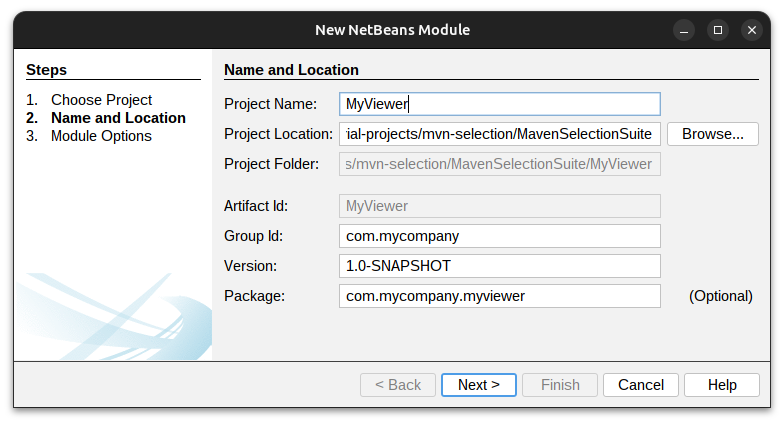Cancel the New NetBeans Module wizard
The width and height of the screenshot is (784, 424).
641,385
